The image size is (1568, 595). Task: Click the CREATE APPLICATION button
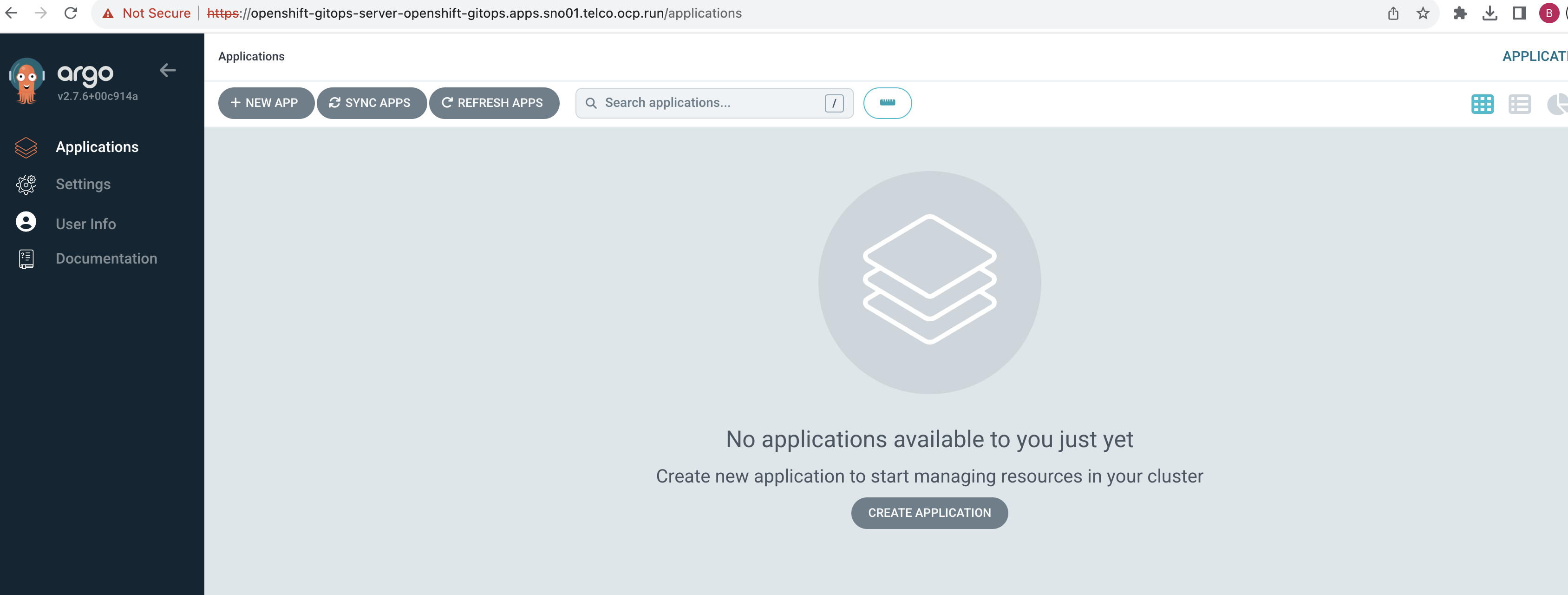929,513
